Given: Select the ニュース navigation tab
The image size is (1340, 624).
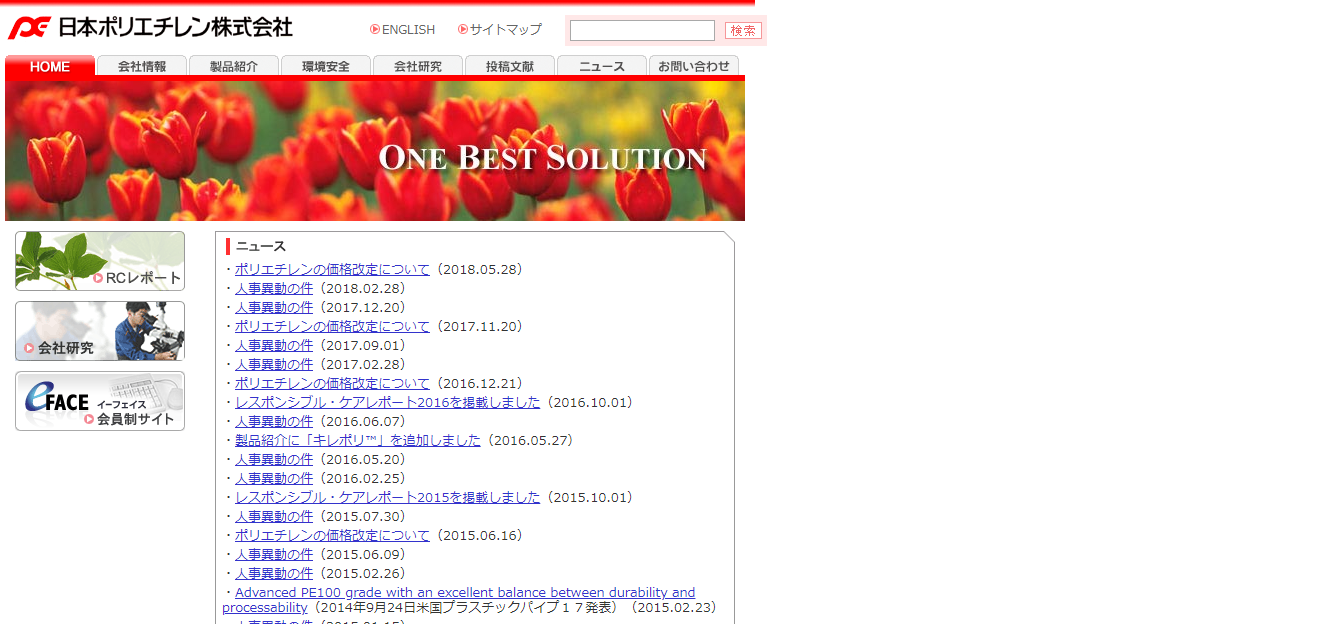Looking at the screenshot, I should [602, 66].
